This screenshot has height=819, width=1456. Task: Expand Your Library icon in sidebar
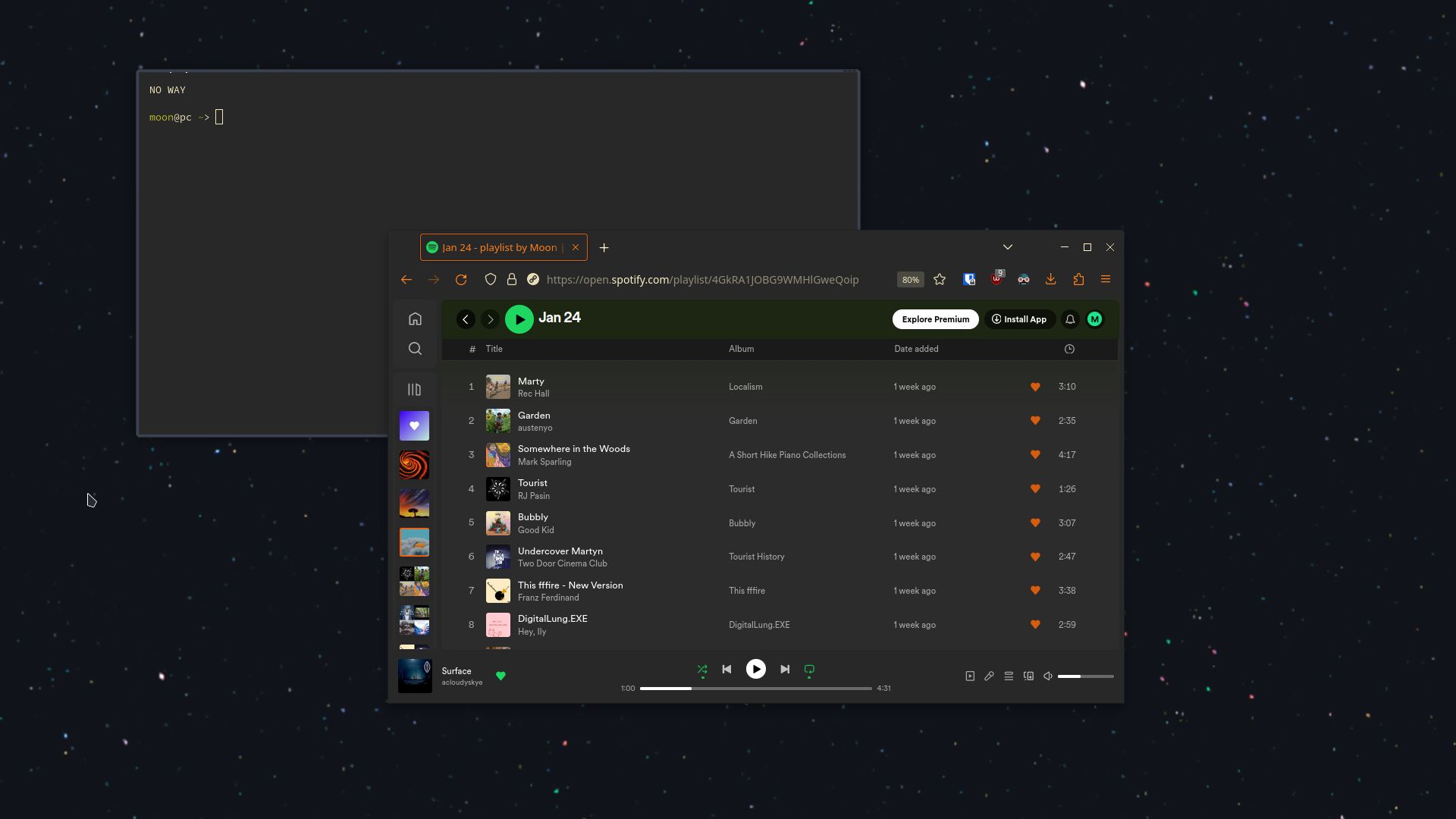pos(414,390)
